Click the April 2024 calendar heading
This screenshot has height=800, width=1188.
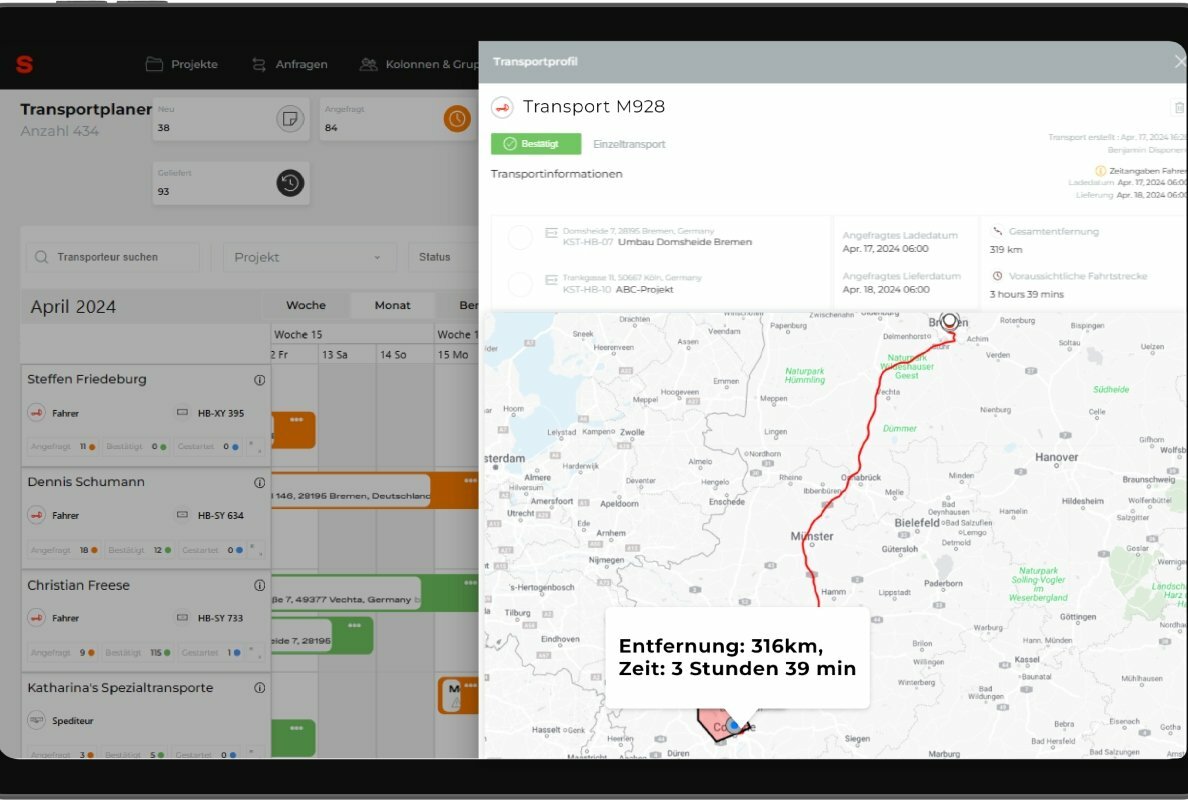pyautogui.click(x=73, y=307)
